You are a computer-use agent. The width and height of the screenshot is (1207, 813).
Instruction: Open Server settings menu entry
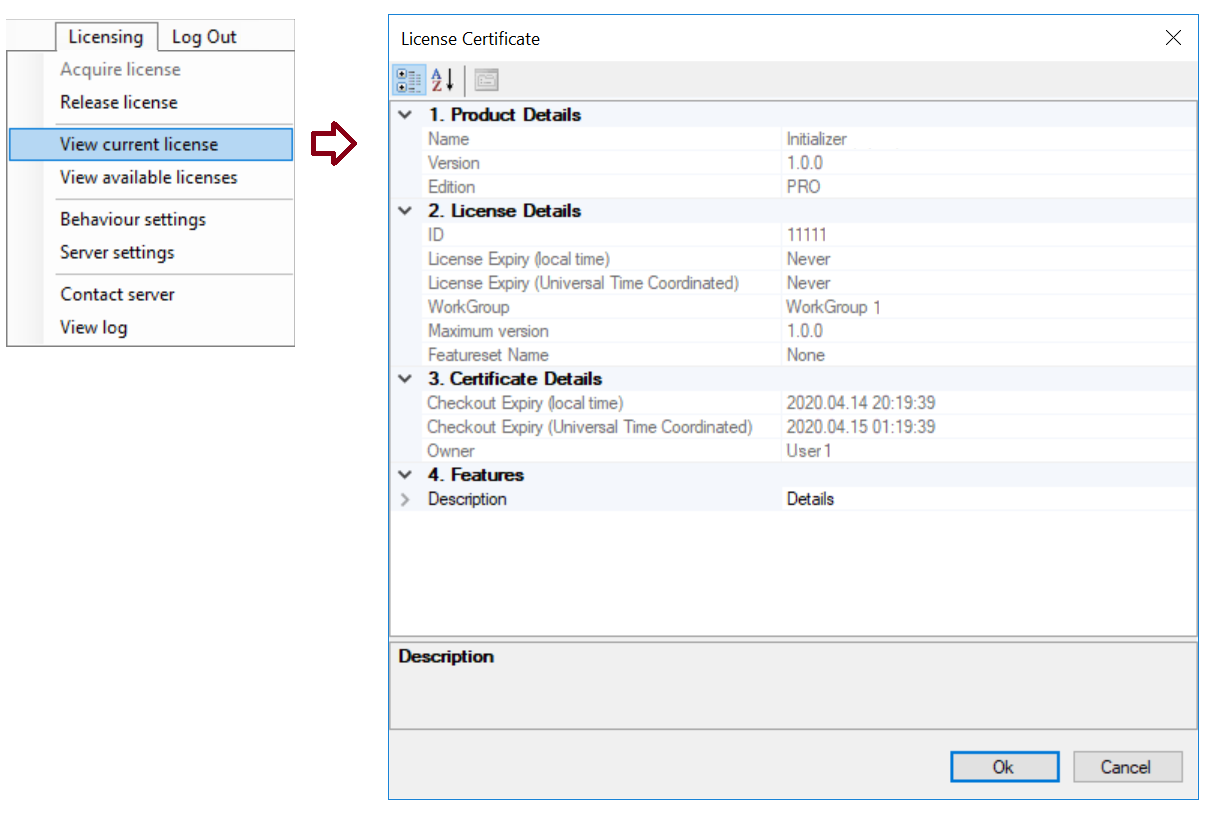(x=117, y=252)
